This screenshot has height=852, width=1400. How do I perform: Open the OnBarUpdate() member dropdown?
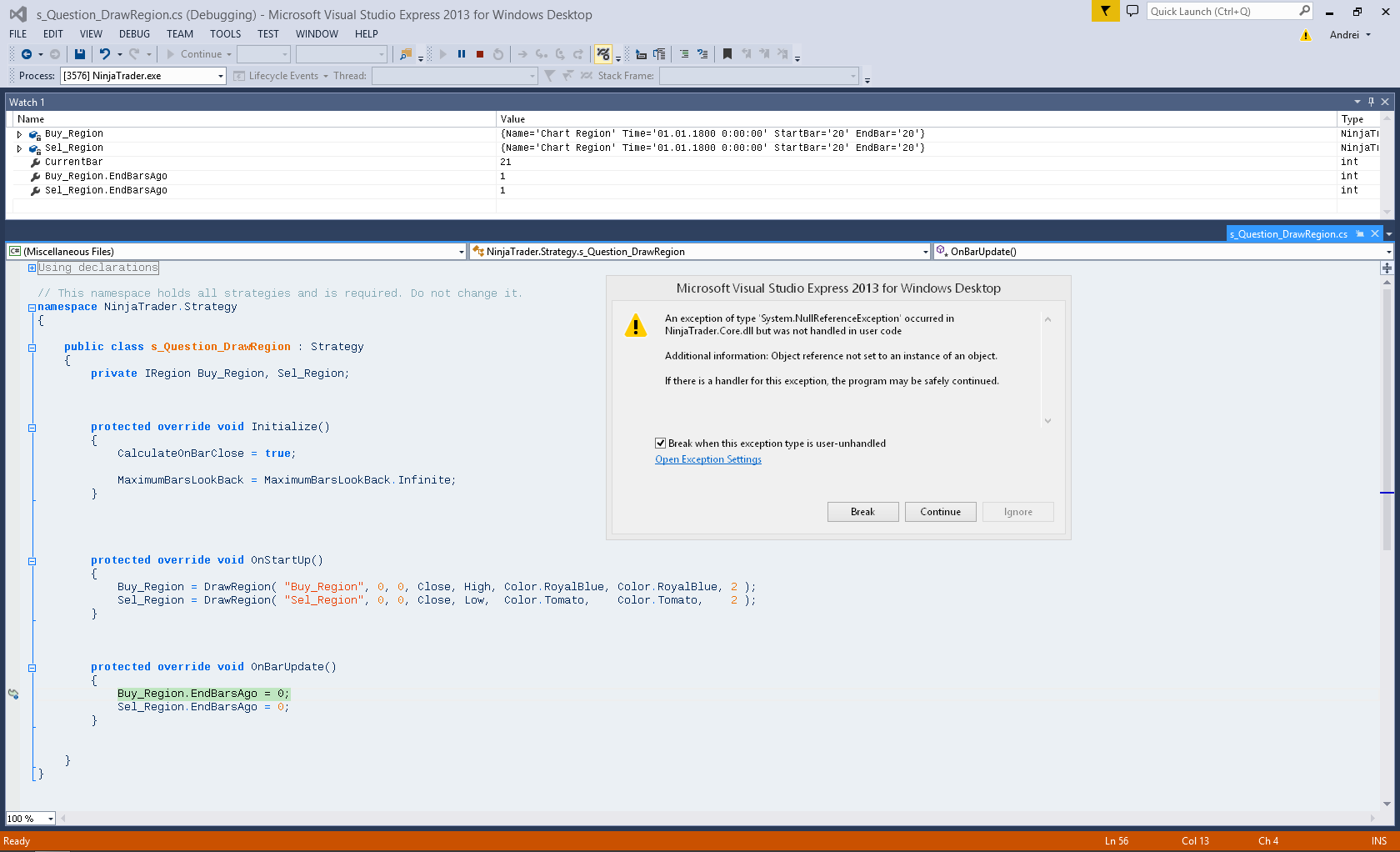(x=1163, y=252)
